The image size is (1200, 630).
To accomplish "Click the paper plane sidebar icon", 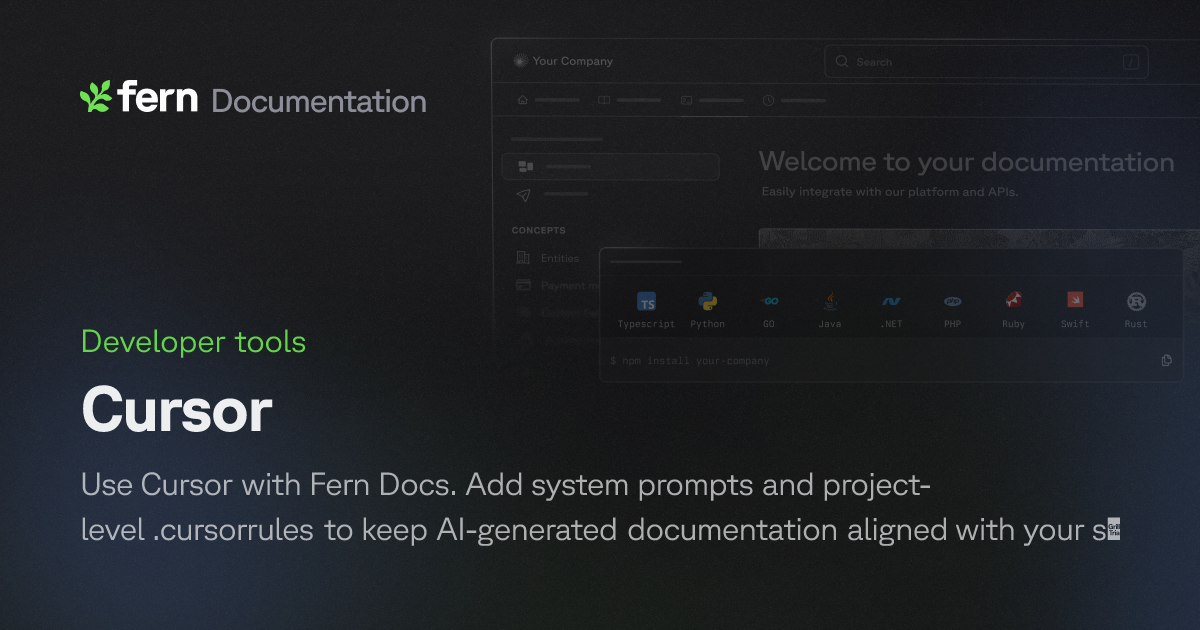I will (524, 194).
